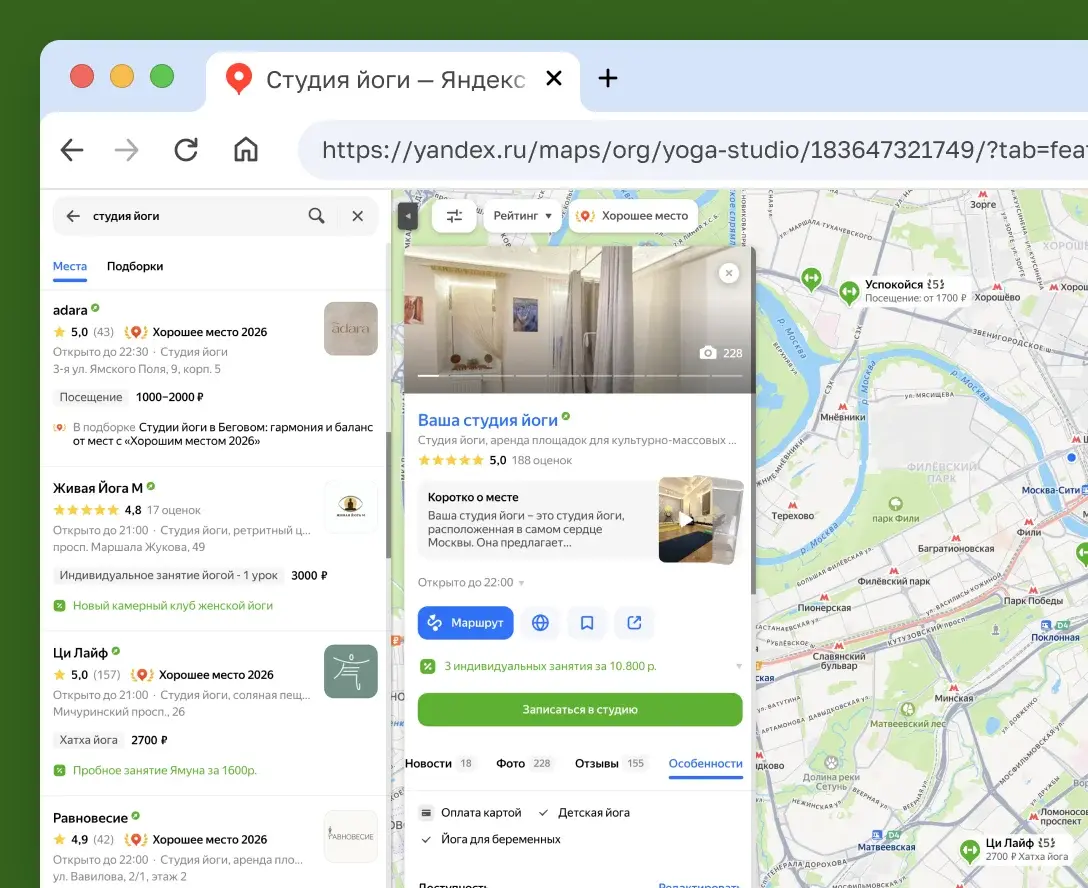Select the Особенности tab

(706, 763)
